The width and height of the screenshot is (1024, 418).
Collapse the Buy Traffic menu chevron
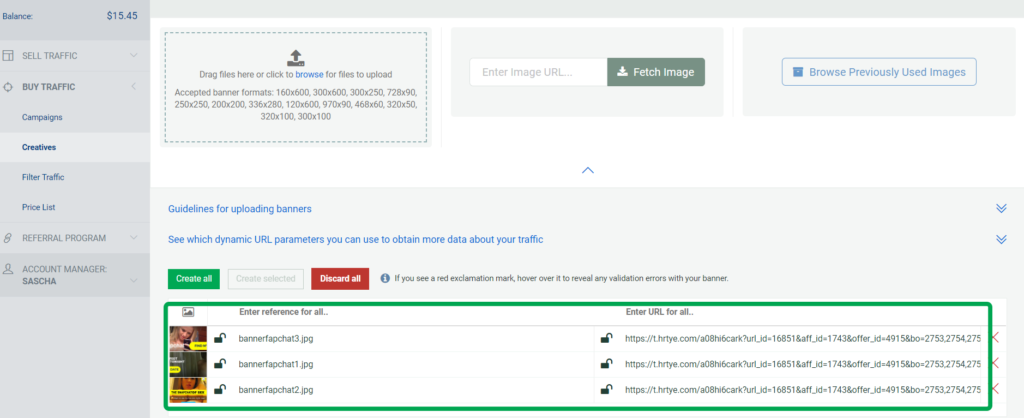tap(134, 86)
